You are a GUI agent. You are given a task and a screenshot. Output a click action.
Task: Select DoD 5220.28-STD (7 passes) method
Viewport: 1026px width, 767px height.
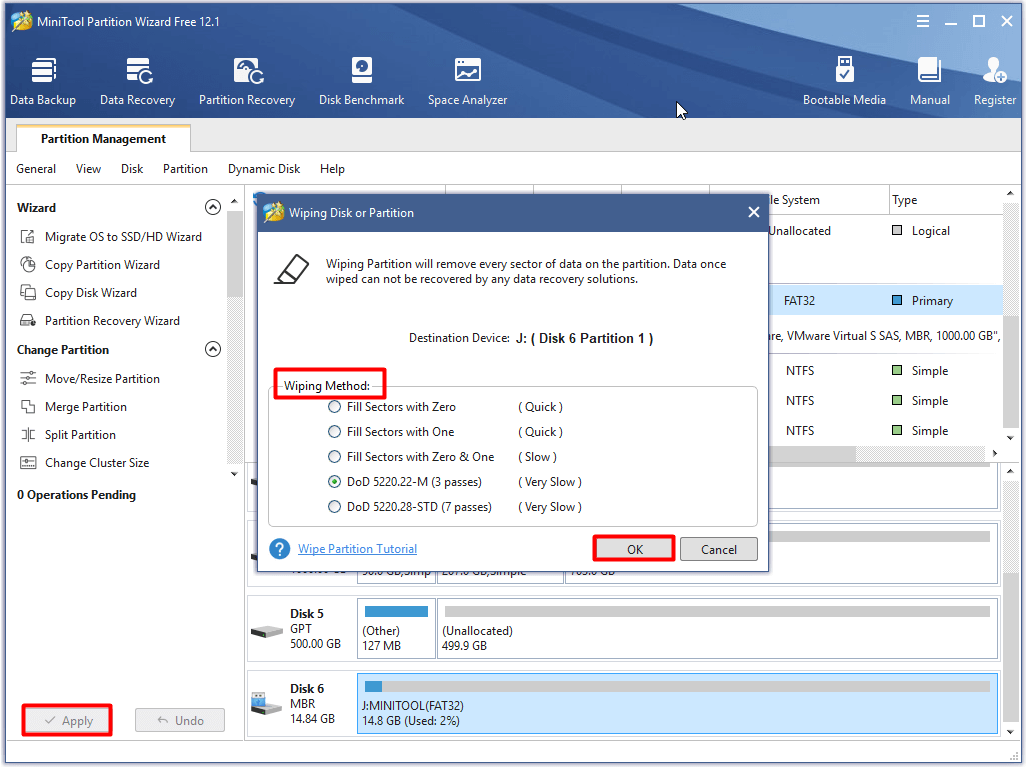[x=334, y=507]
